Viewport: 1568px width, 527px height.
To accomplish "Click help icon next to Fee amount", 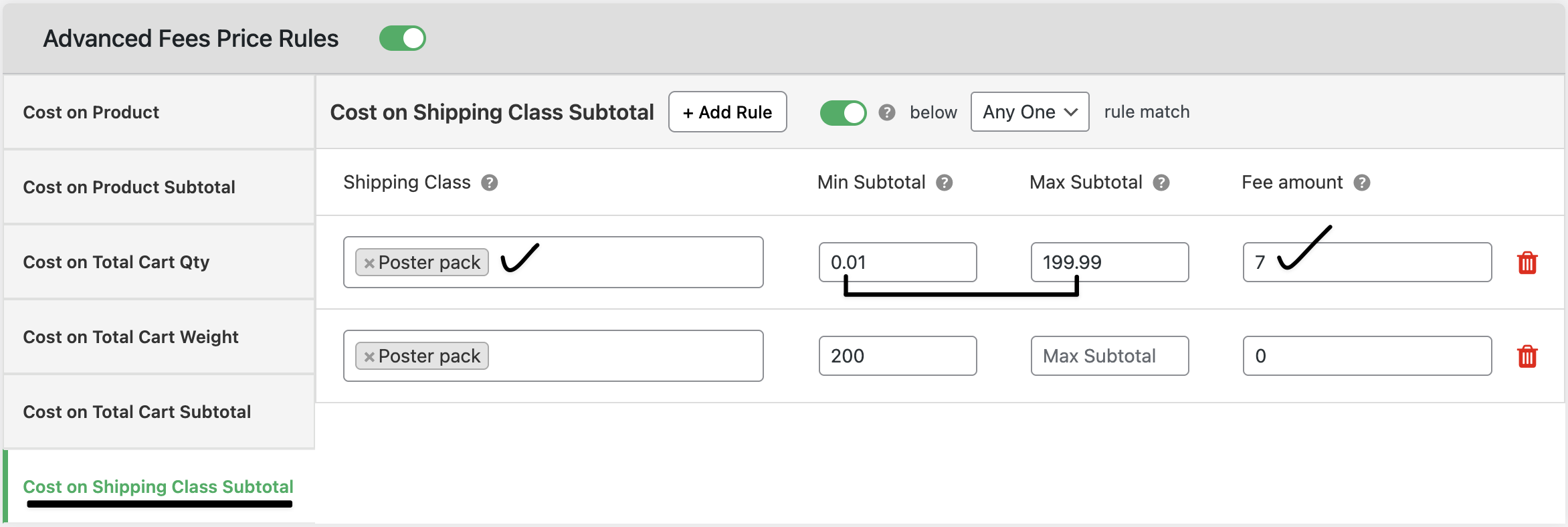I will tap(1362, 183).
